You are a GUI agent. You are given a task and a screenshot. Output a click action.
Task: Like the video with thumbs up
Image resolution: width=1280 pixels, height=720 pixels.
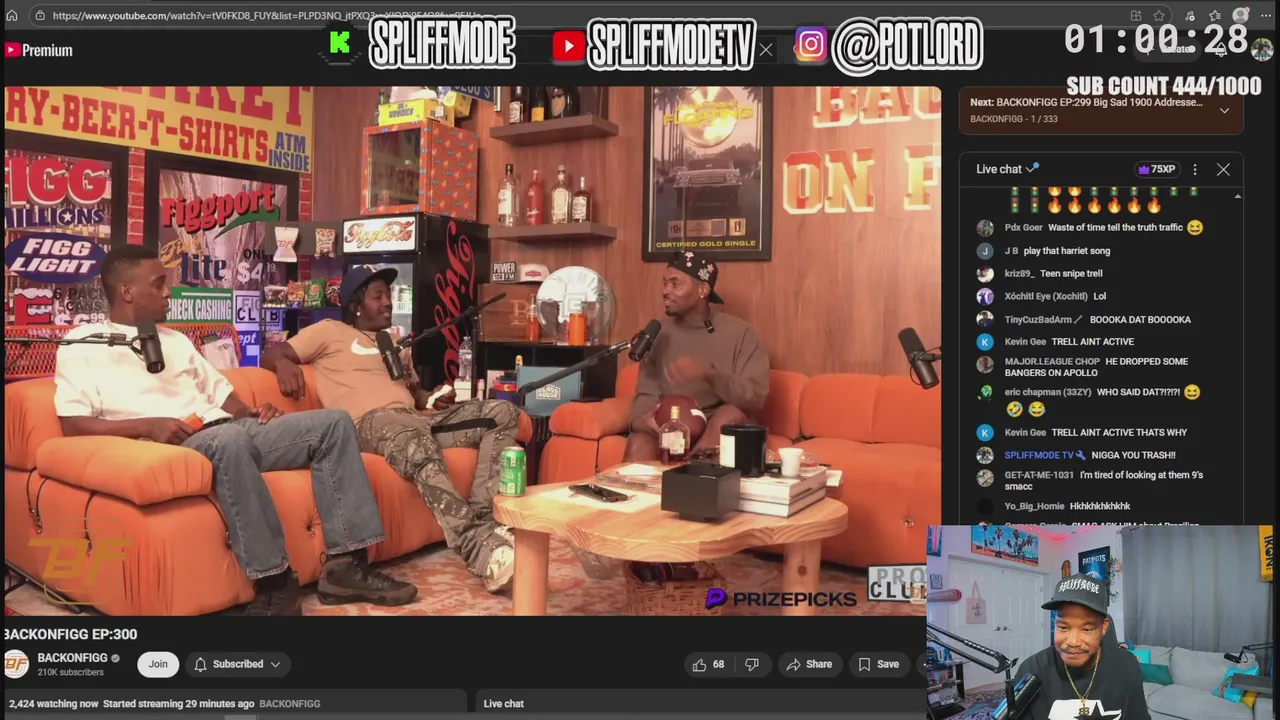pos(708,664)
